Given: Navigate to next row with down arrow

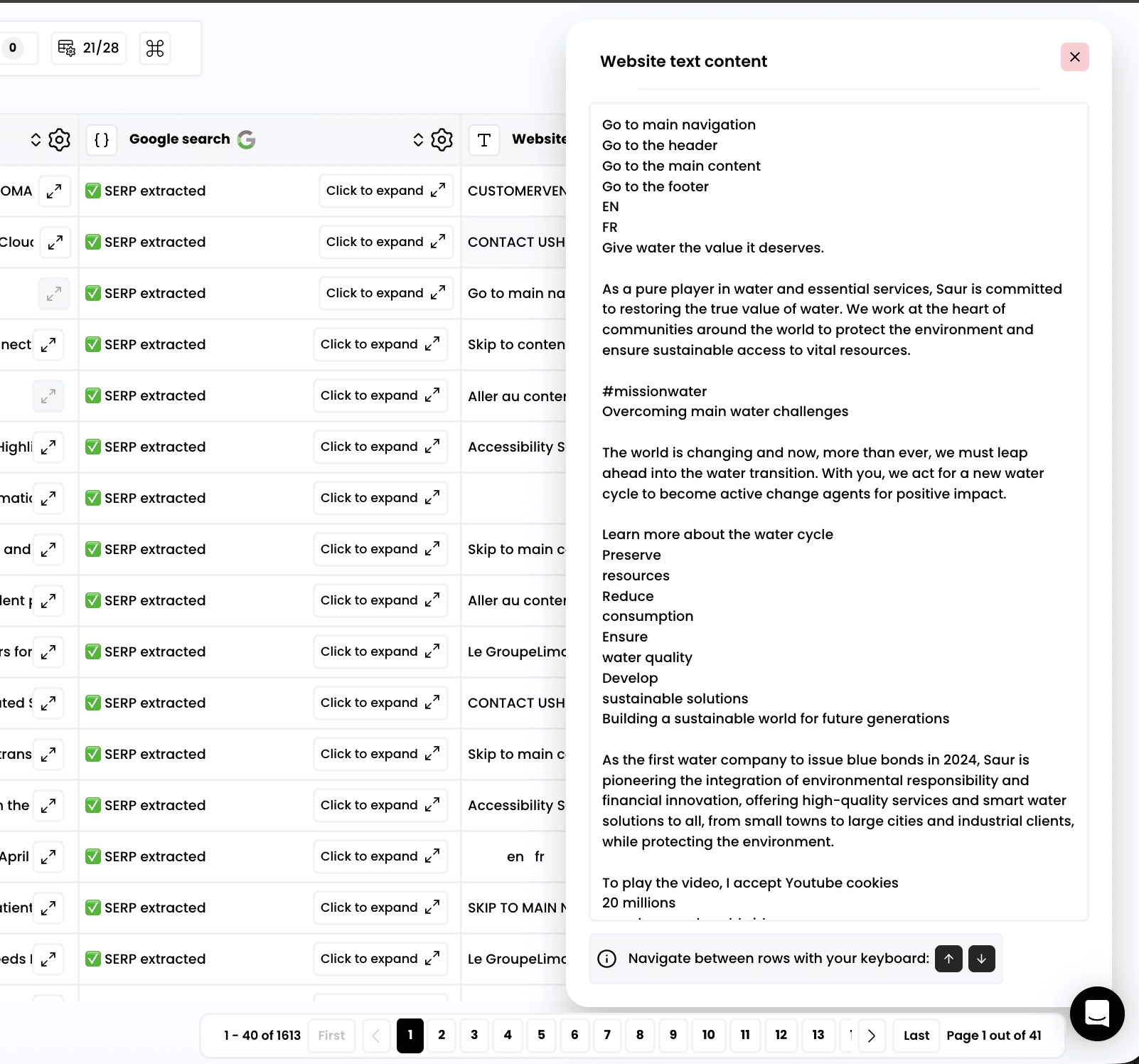Looking at the screenshot, I should tap(981, 959).
